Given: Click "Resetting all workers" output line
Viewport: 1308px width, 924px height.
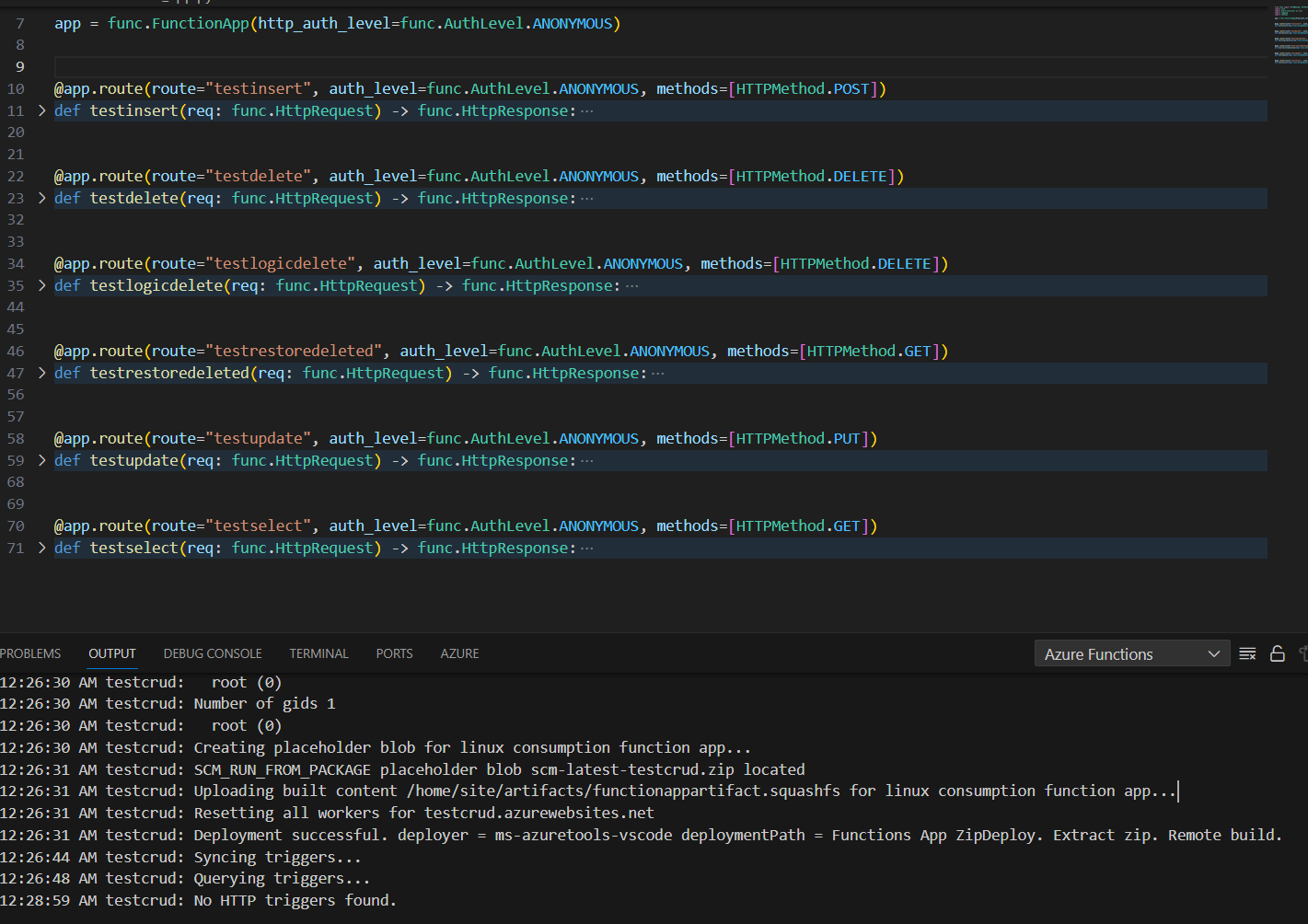Looking at the screenshot, I should pyautogui.click(x=423, y=813).
